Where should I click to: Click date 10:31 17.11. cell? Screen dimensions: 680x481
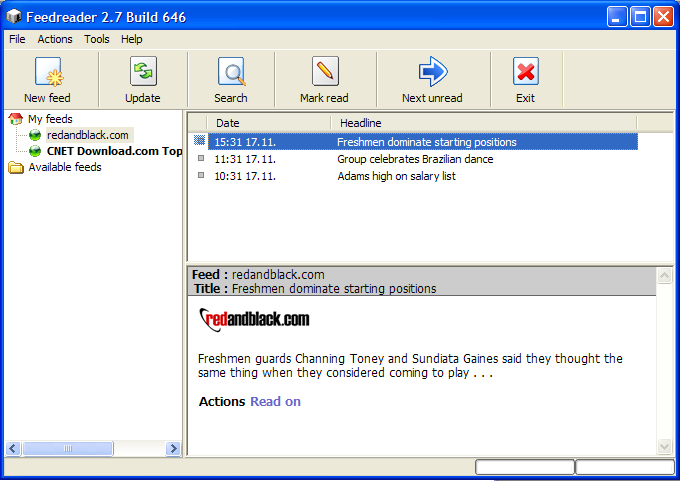245,176
